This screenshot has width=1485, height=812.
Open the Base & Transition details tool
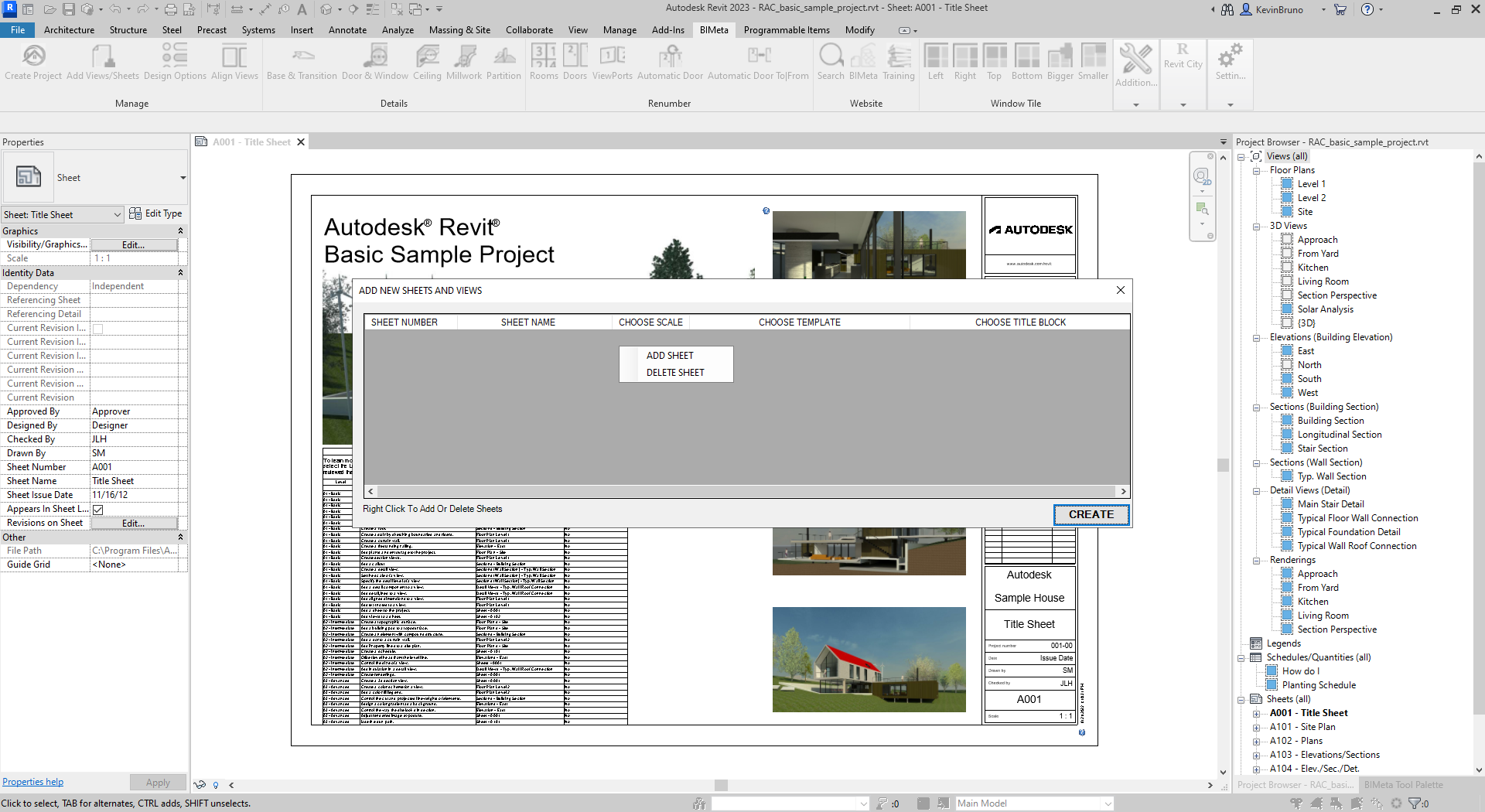(x=302, y=62)
